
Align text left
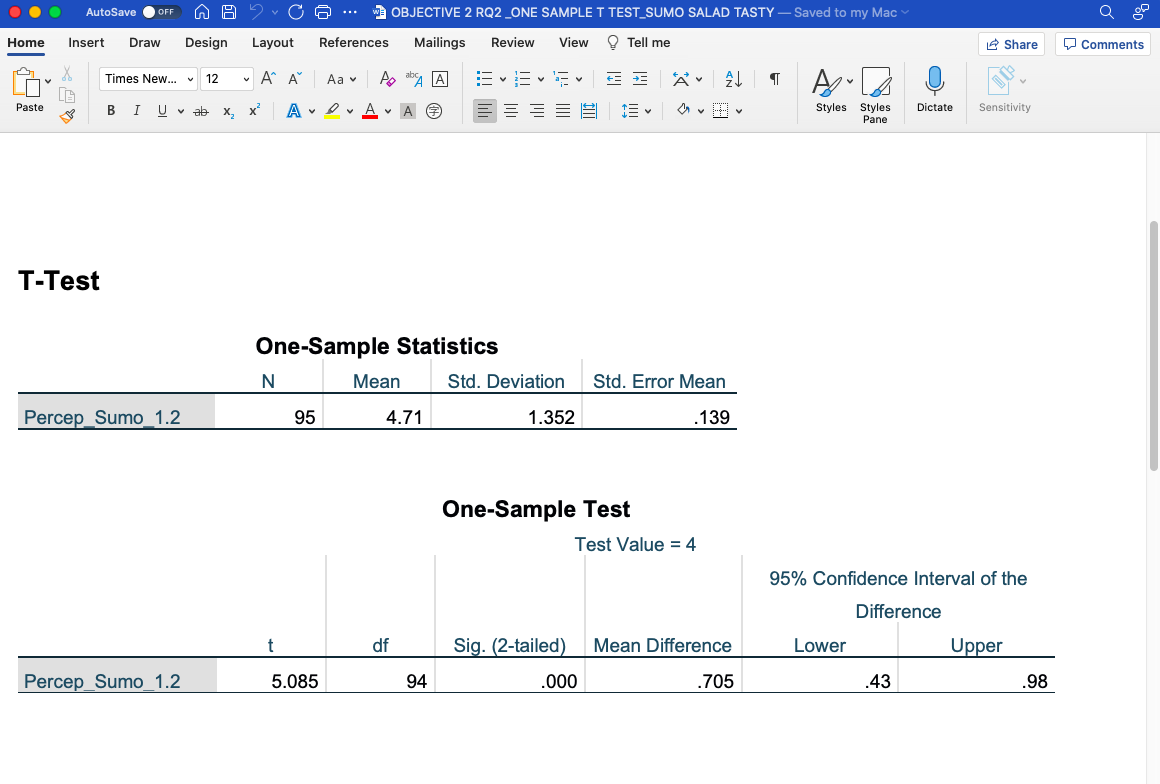coord(485,111)
